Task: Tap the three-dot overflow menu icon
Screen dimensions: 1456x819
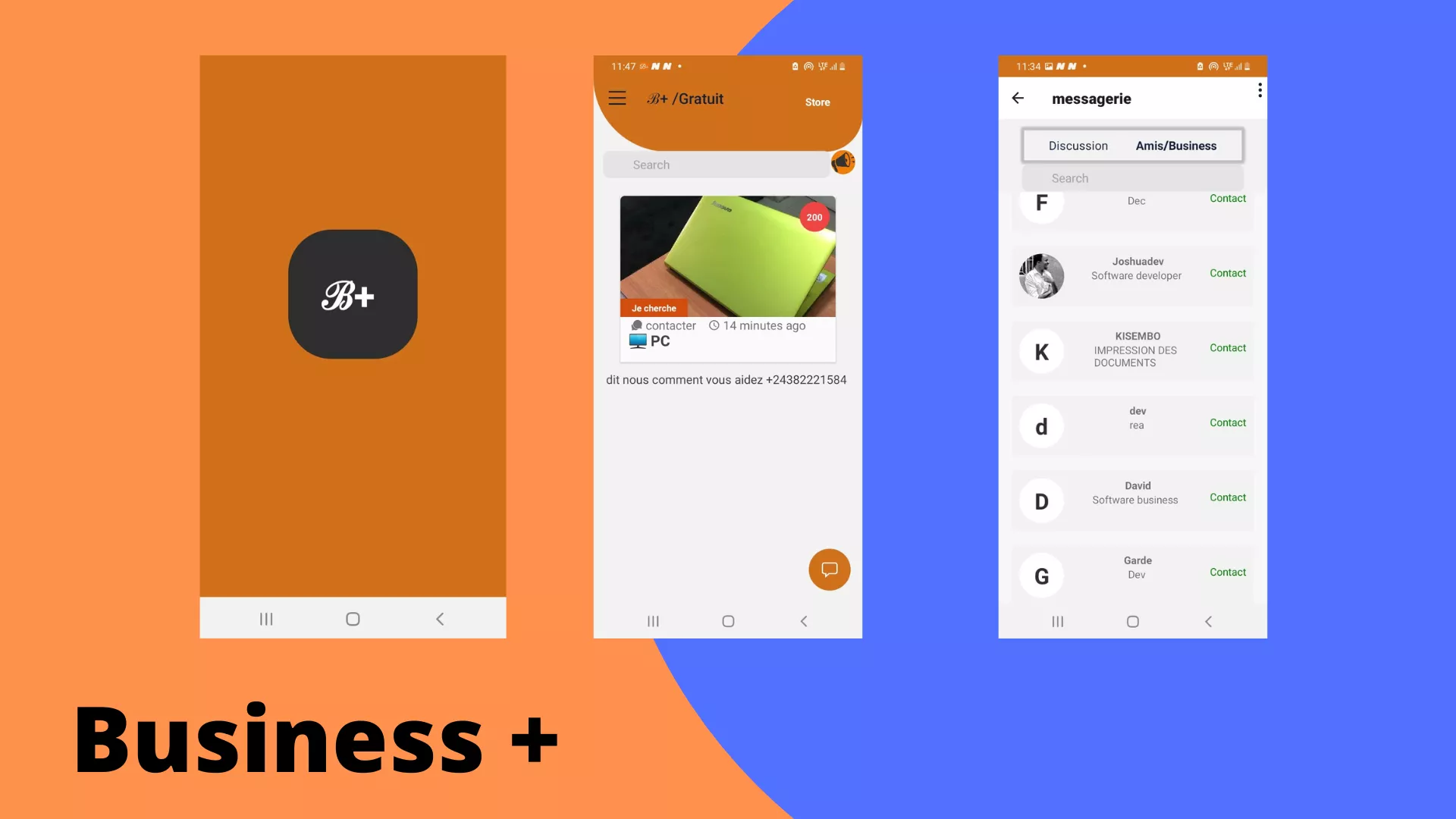Action: click(x=1260, y=90)
